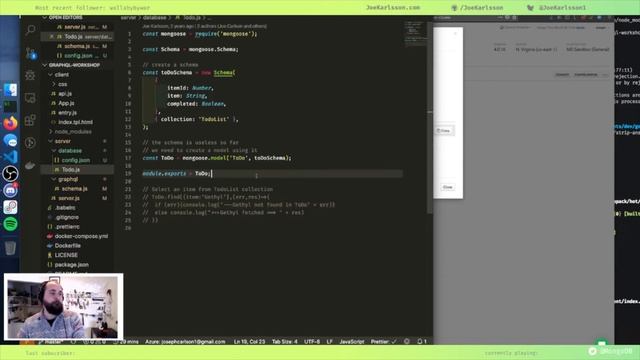Viewport: 640px width, 360px height.
Task: Open the Source Control view with badge
Action: coord(31,53)
